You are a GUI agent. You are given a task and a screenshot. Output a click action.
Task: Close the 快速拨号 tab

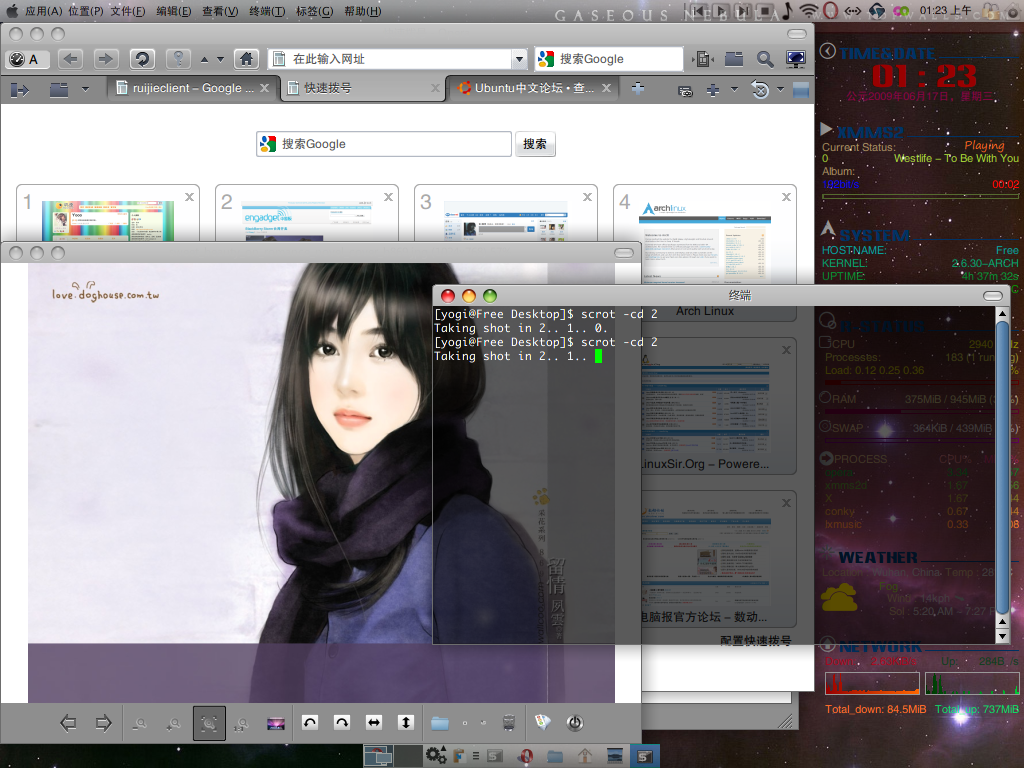(436, 88)
